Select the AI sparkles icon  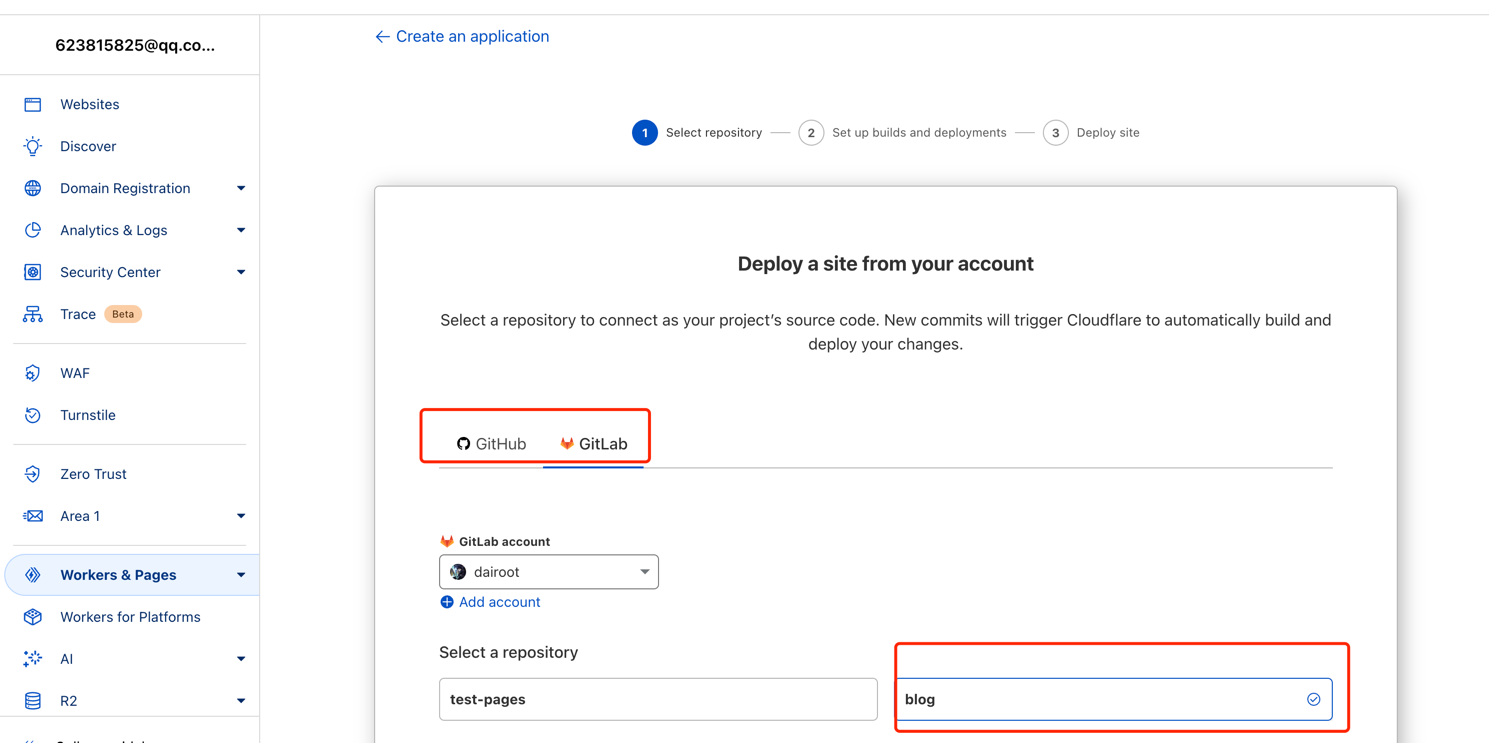click(x=33, y=659)
